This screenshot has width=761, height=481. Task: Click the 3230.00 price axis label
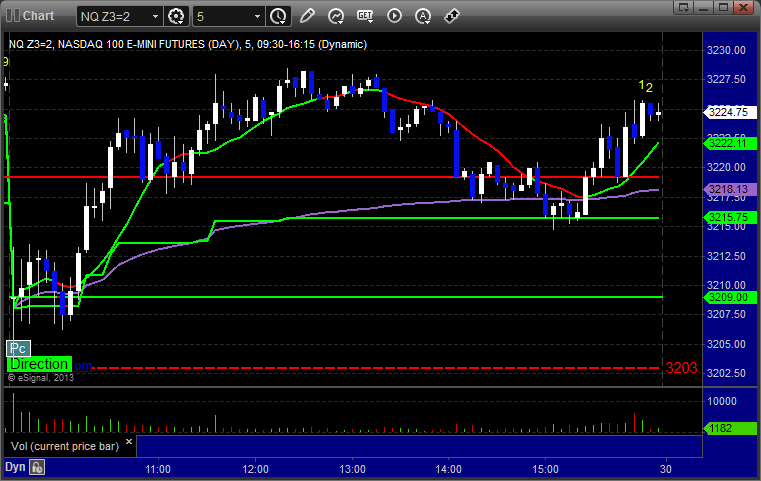(726, 50)
